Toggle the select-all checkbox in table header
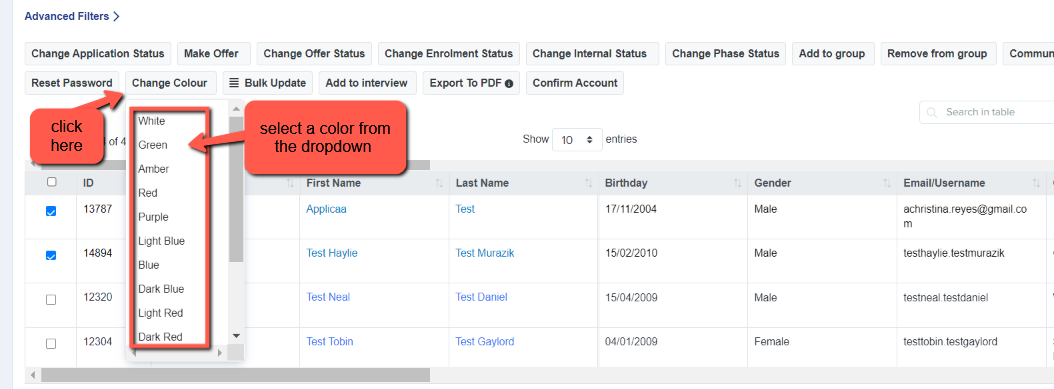 [x=51, y=182]
